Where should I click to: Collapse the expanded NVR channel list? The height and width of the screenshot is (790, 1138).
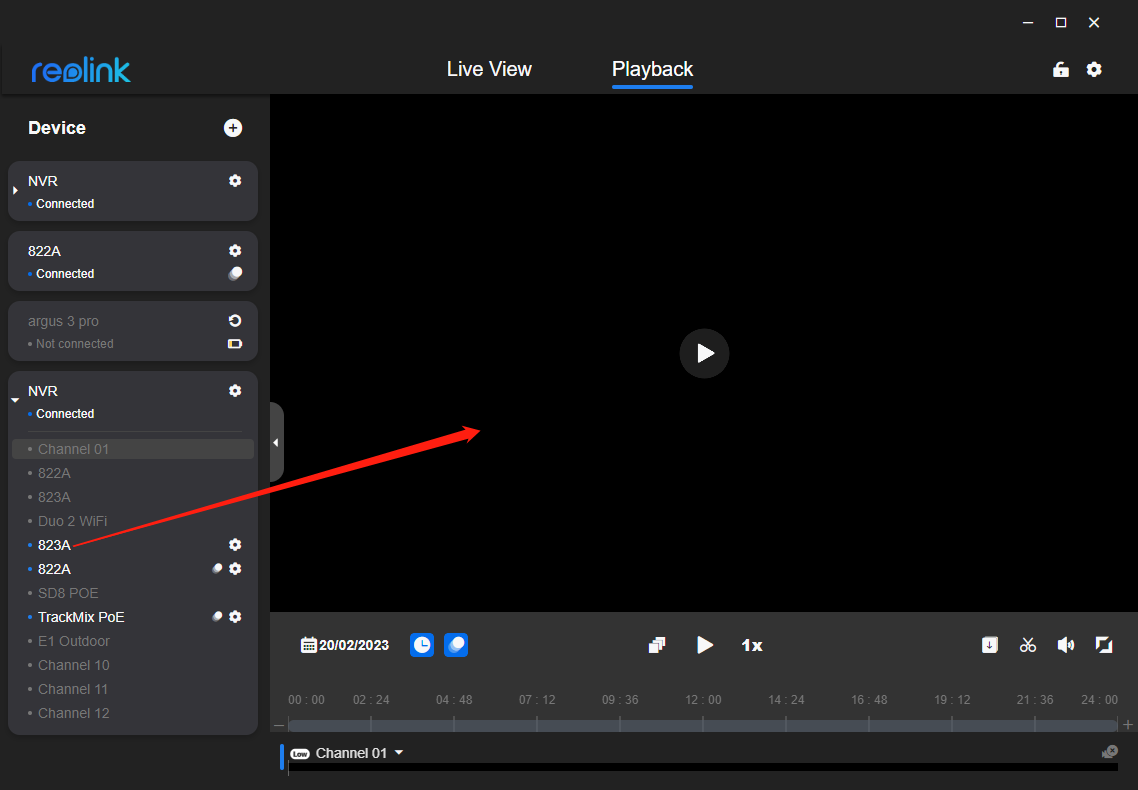pos(15,400)
